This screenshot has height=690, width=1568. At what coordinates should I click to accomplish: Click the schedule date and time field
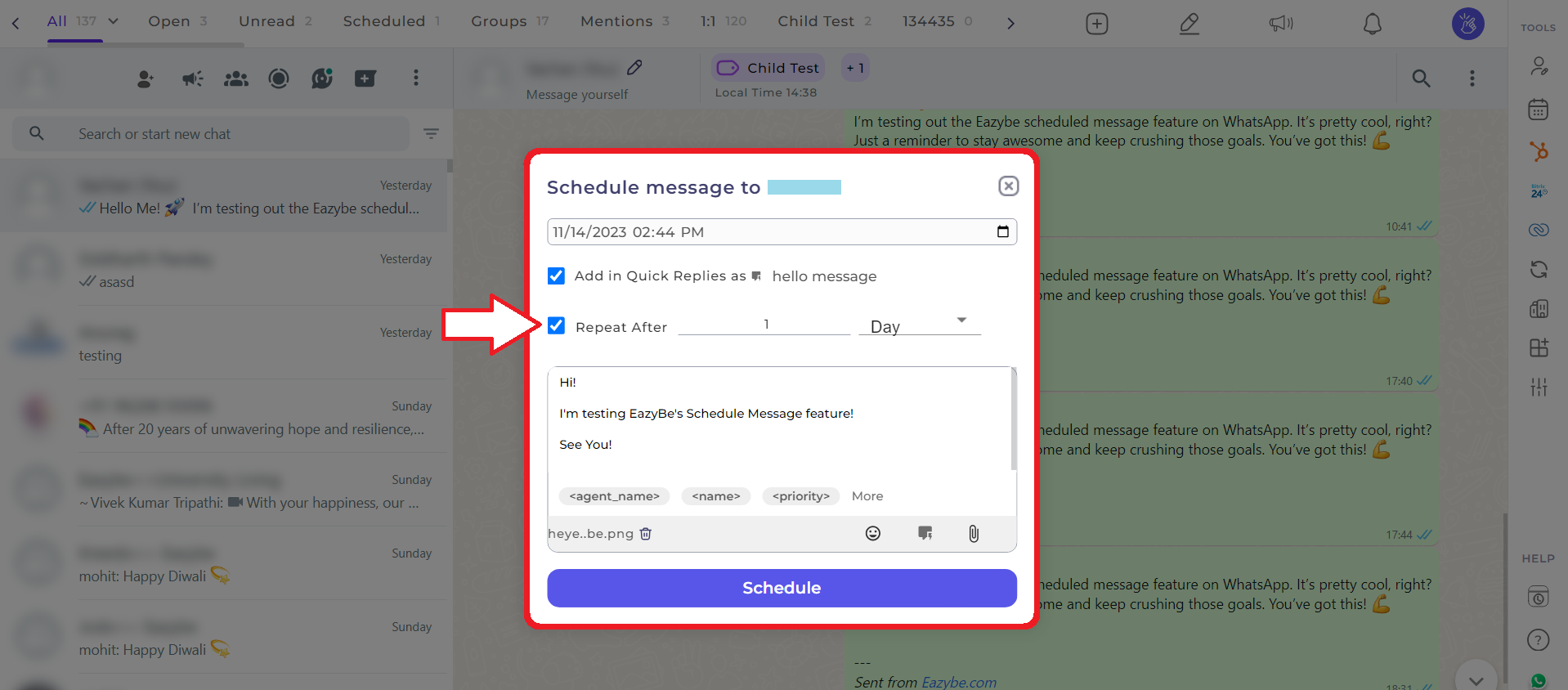(782, 231)
